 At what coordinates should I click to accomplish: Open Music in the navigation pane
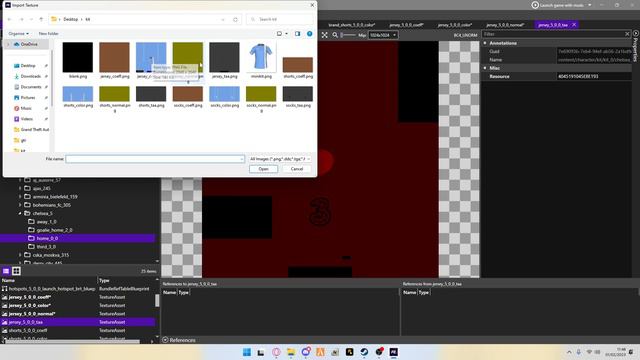pyautogui.click(x=25, y=108)
